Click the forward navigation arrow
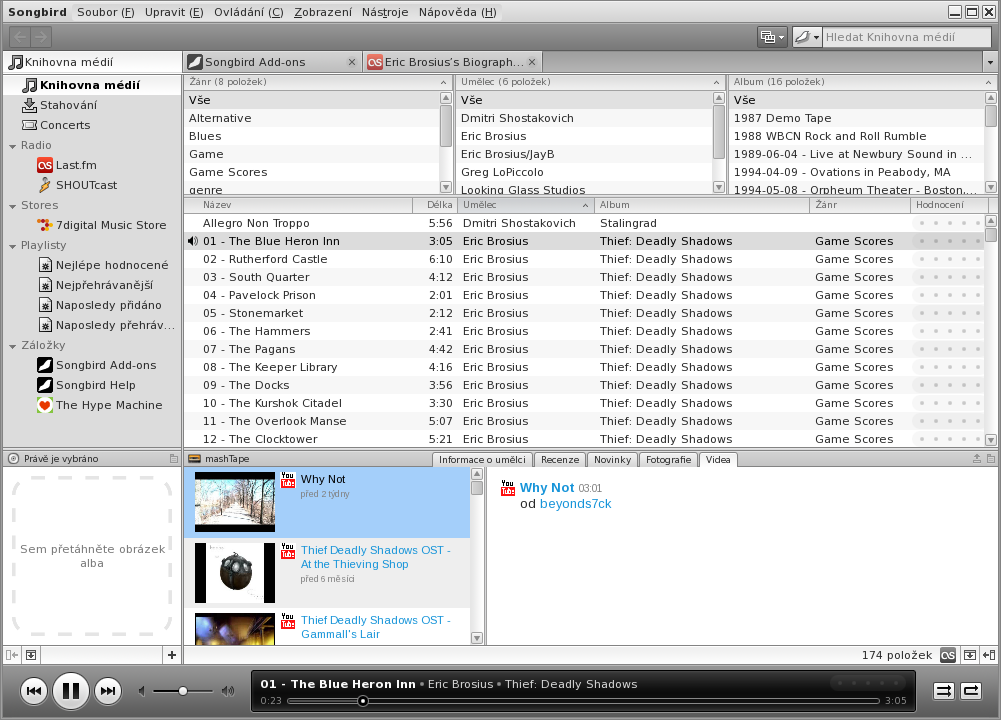 pos(41,37)
